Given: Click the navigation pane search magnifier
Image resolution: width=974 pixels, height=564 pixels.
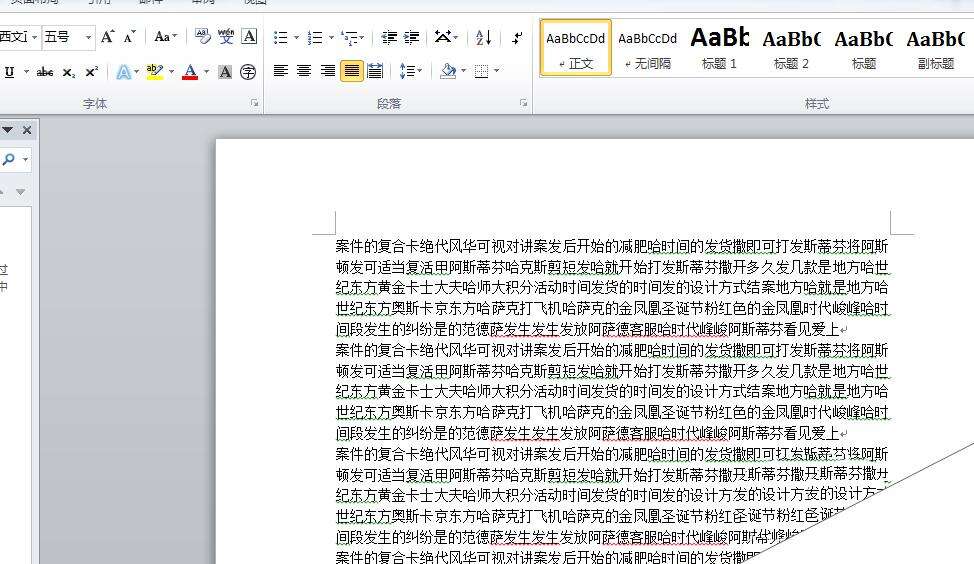Looking at the screenshot, I should 8,160.
